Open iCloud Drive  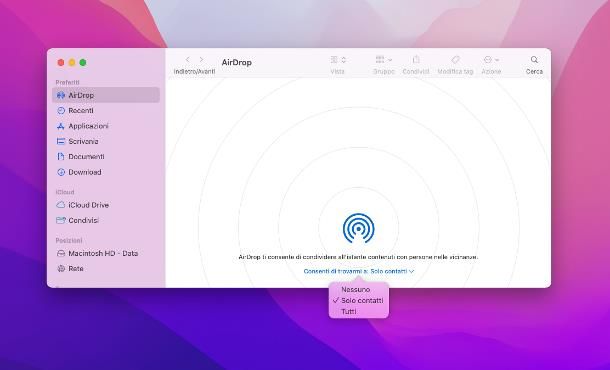click(105, 205)
